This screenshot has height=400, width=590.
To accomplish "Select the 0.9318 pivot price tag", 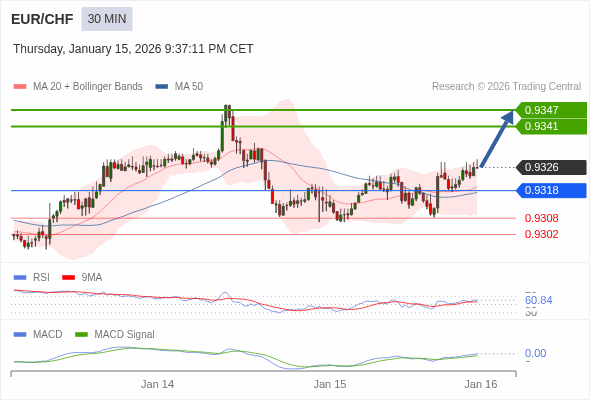I will [x=551, y=190].
